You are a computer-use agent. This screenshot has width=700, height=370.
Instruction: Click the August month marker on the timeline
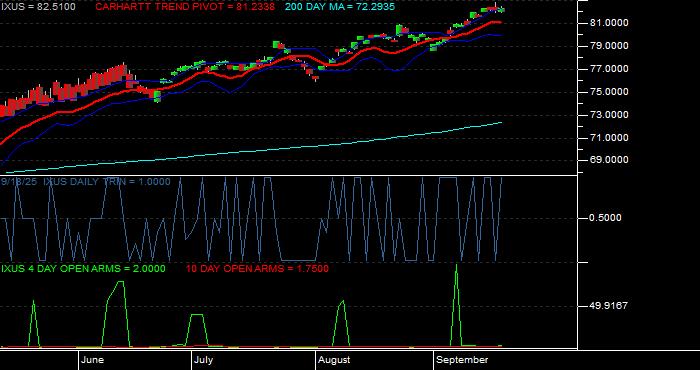334,360
